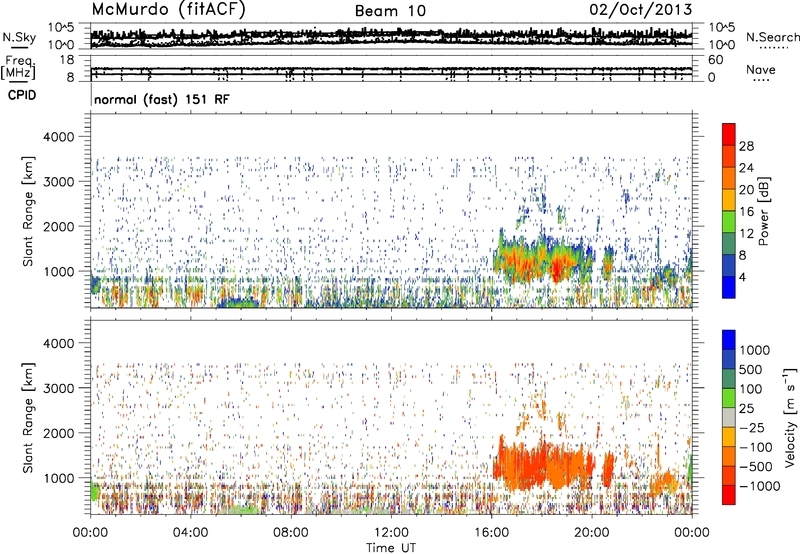Click the "Beam 10" header label
Viewport: 800px width, 554px height.
(x=390, y=11)
